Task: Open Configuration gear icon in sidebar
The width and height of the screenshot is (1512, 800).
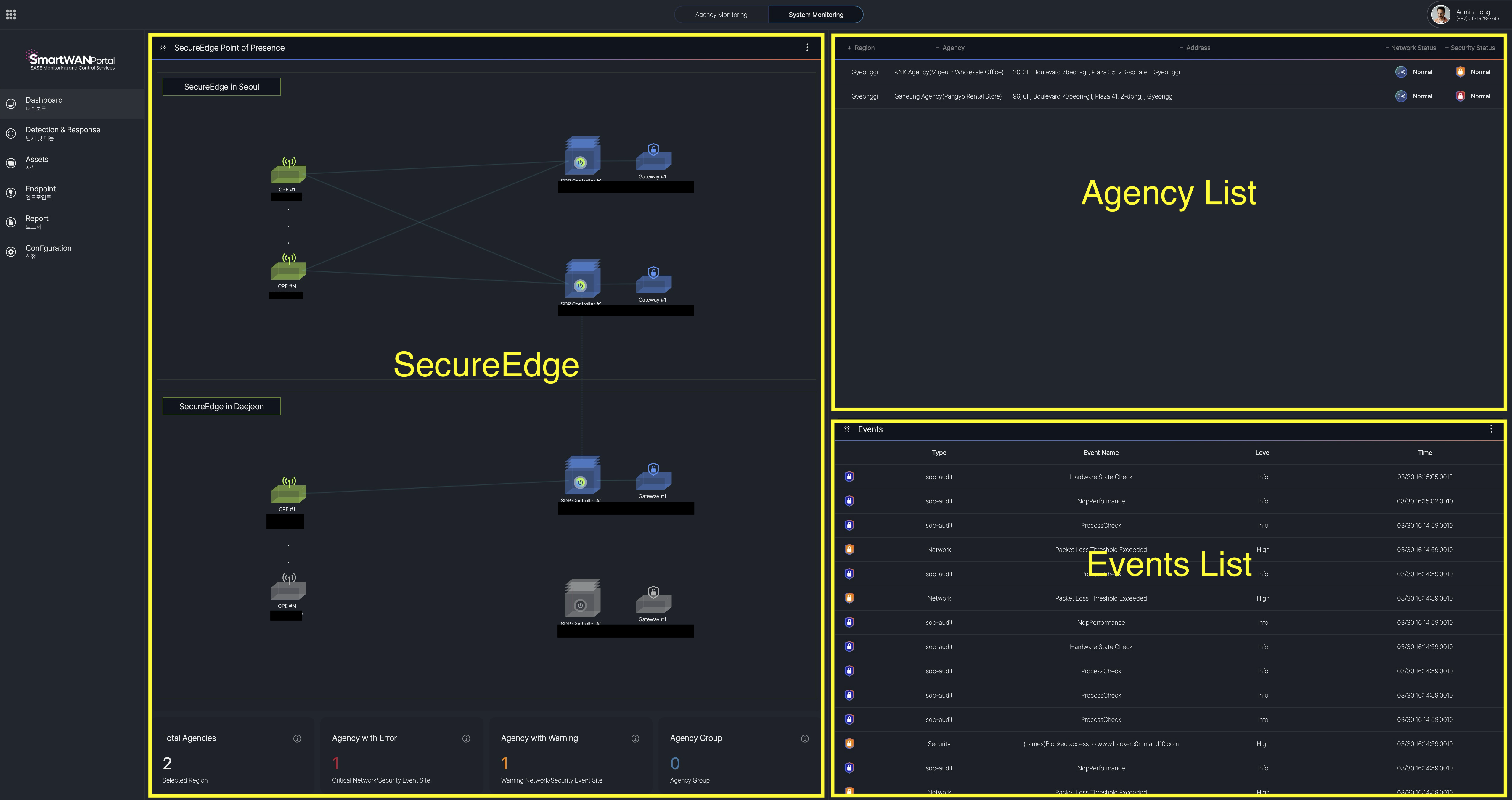Action: pyautogui.click(x=11, y=252)
